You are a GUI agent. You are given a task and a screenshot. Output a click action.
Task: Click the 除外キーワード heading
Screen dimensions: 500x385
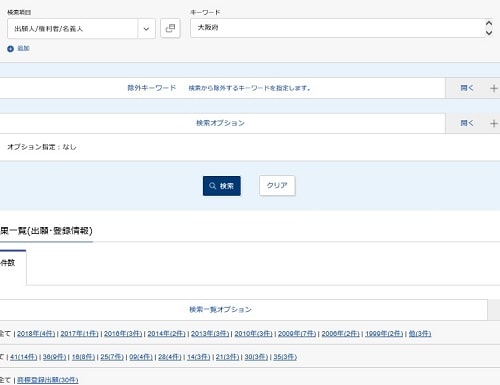point(152,88)
